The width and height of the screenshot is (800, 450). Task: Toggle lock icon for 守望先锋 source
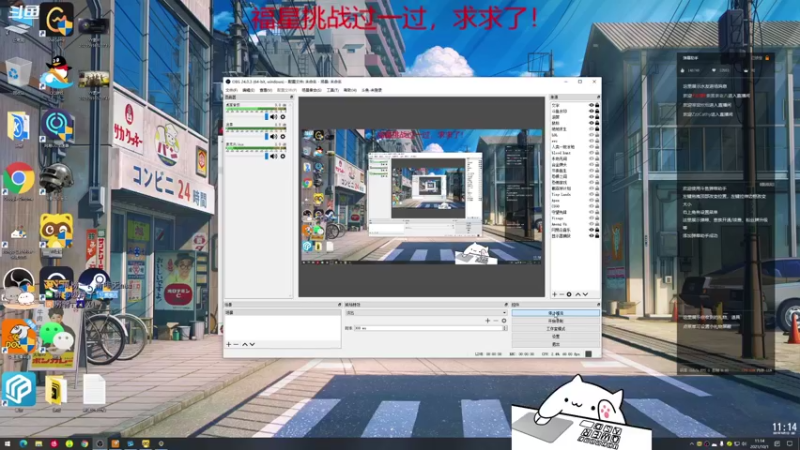(x=597, y=212)
